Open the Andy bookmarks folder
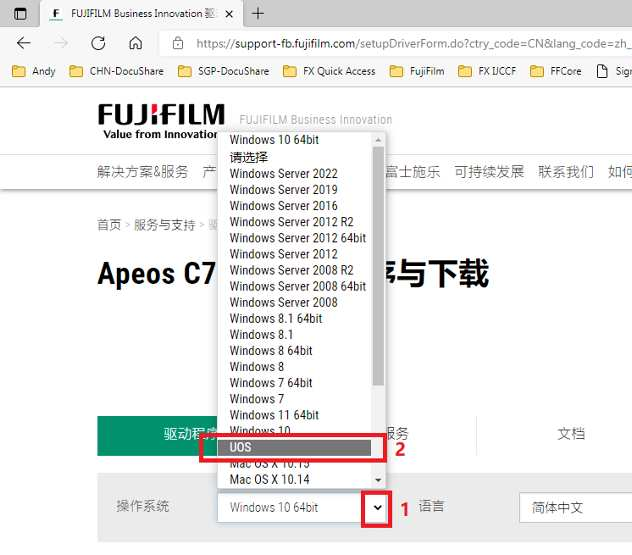This screenshot has width=632, height=555. 33,71
